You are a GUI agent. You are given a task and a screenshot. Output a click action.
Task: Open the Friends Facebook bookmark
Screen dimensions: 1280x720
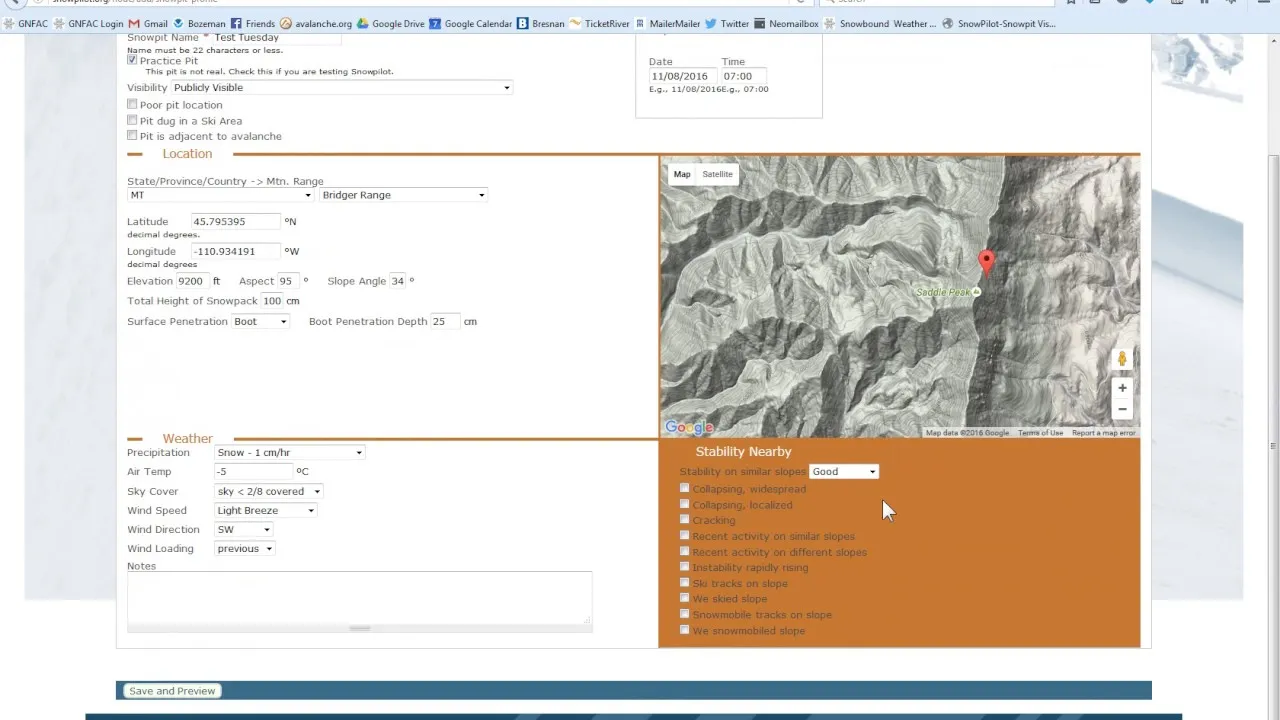253,23
